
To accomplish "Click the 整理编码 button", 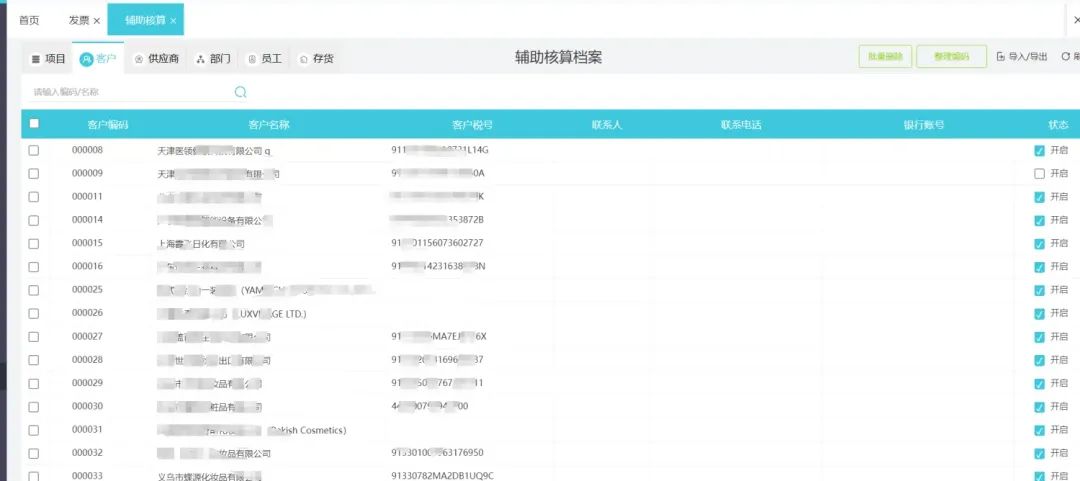I will pos(951,57).
